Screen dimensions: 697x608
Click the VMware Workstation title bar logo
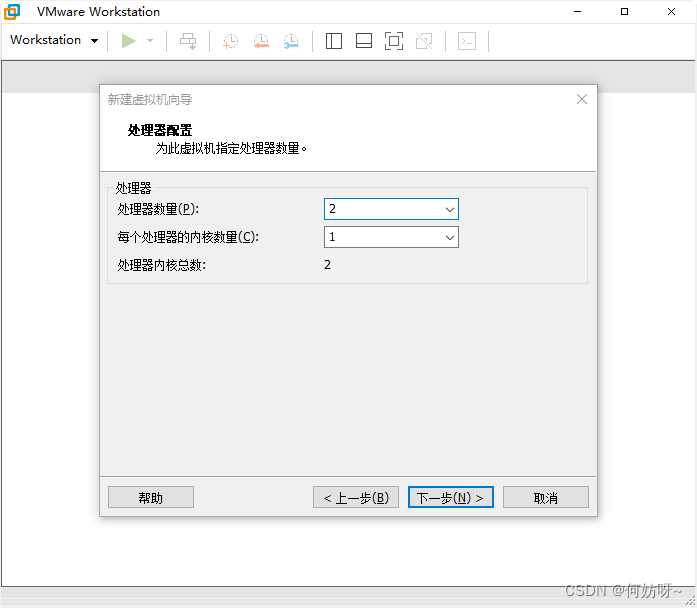click(x=12, y=12)
